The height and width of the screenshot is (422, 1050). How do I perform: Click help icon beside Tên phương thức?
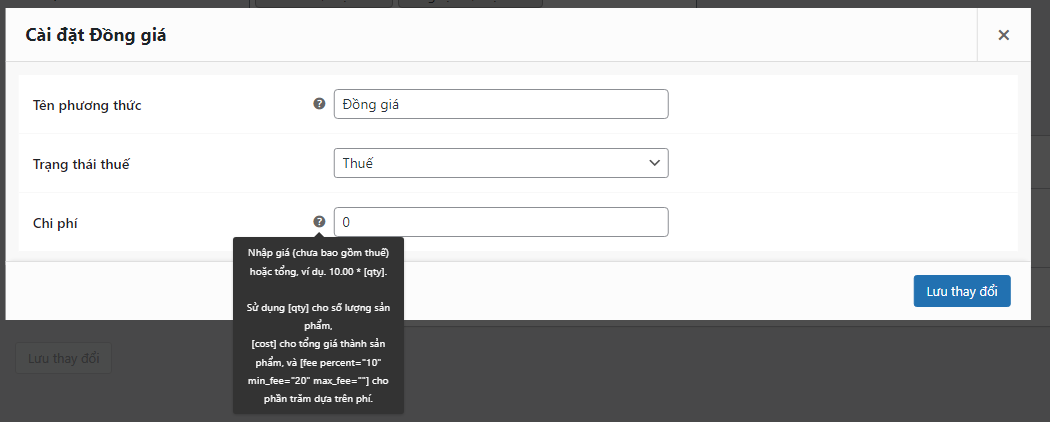319,103
